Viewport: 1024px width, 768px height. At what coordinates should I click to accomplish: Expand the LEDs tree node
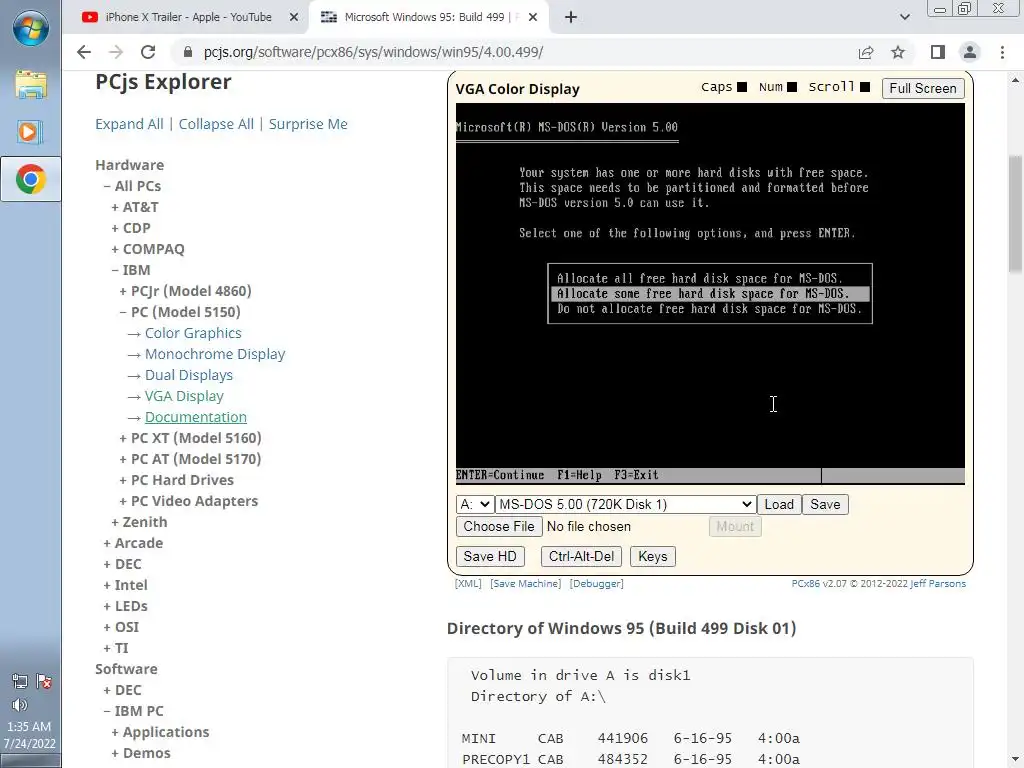pos(125,606)
